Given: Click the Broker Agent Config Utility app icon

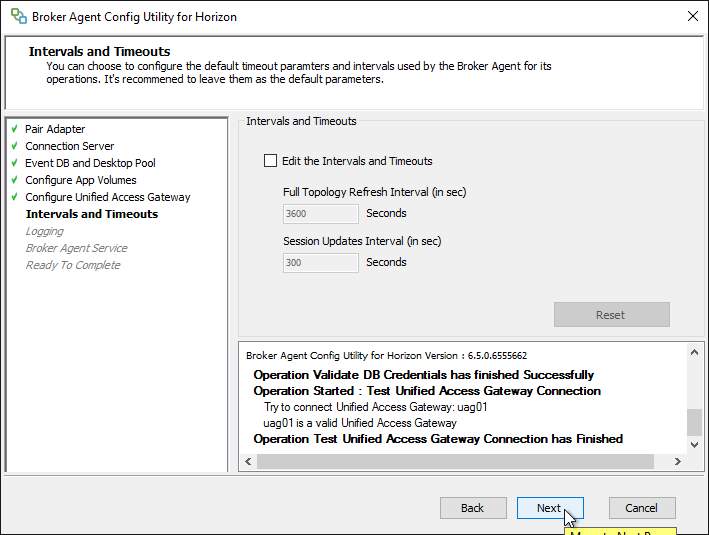Looking at the screenshot, I should 19,16.
